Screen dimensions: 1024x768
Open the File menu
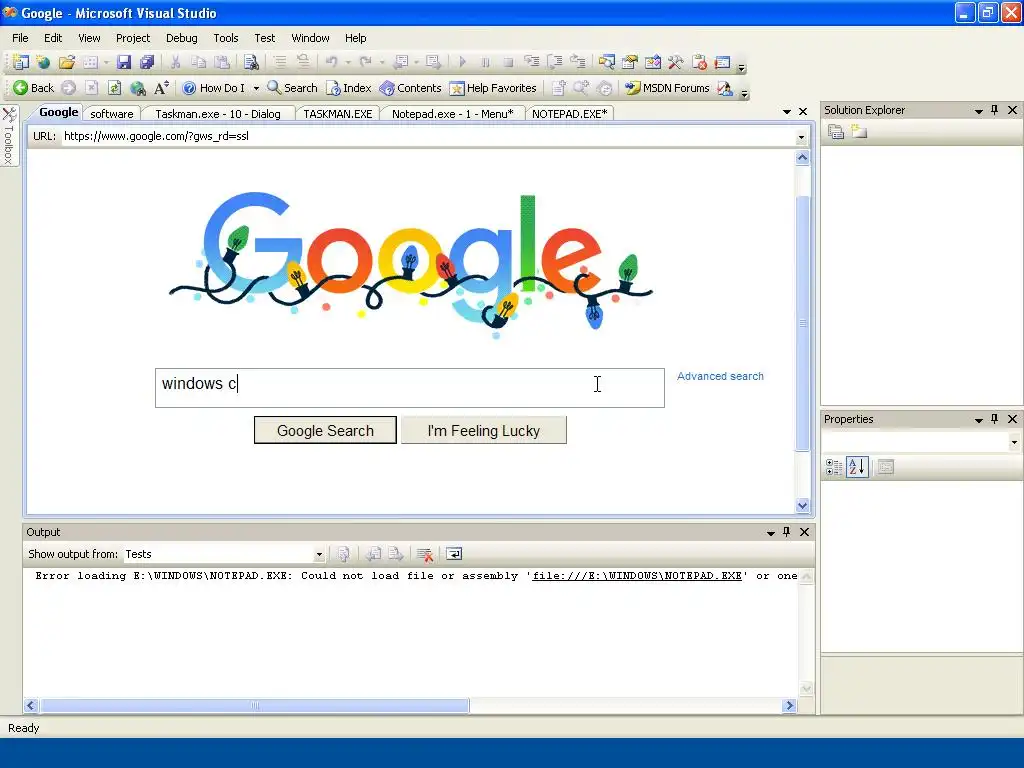point(20,38)
